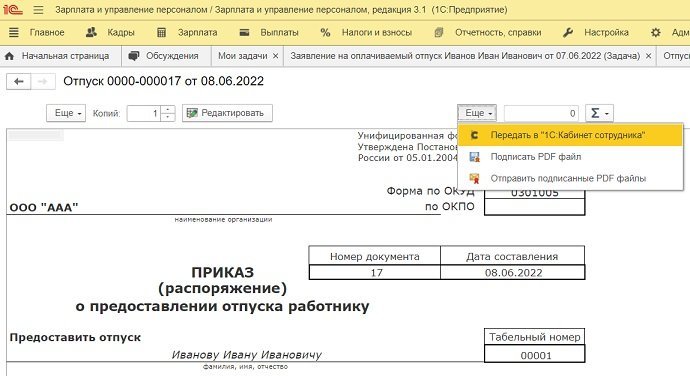The image size is (690, 376).
Task: Click the home icon on Начальная страница tab
Action: pos(9,56)
